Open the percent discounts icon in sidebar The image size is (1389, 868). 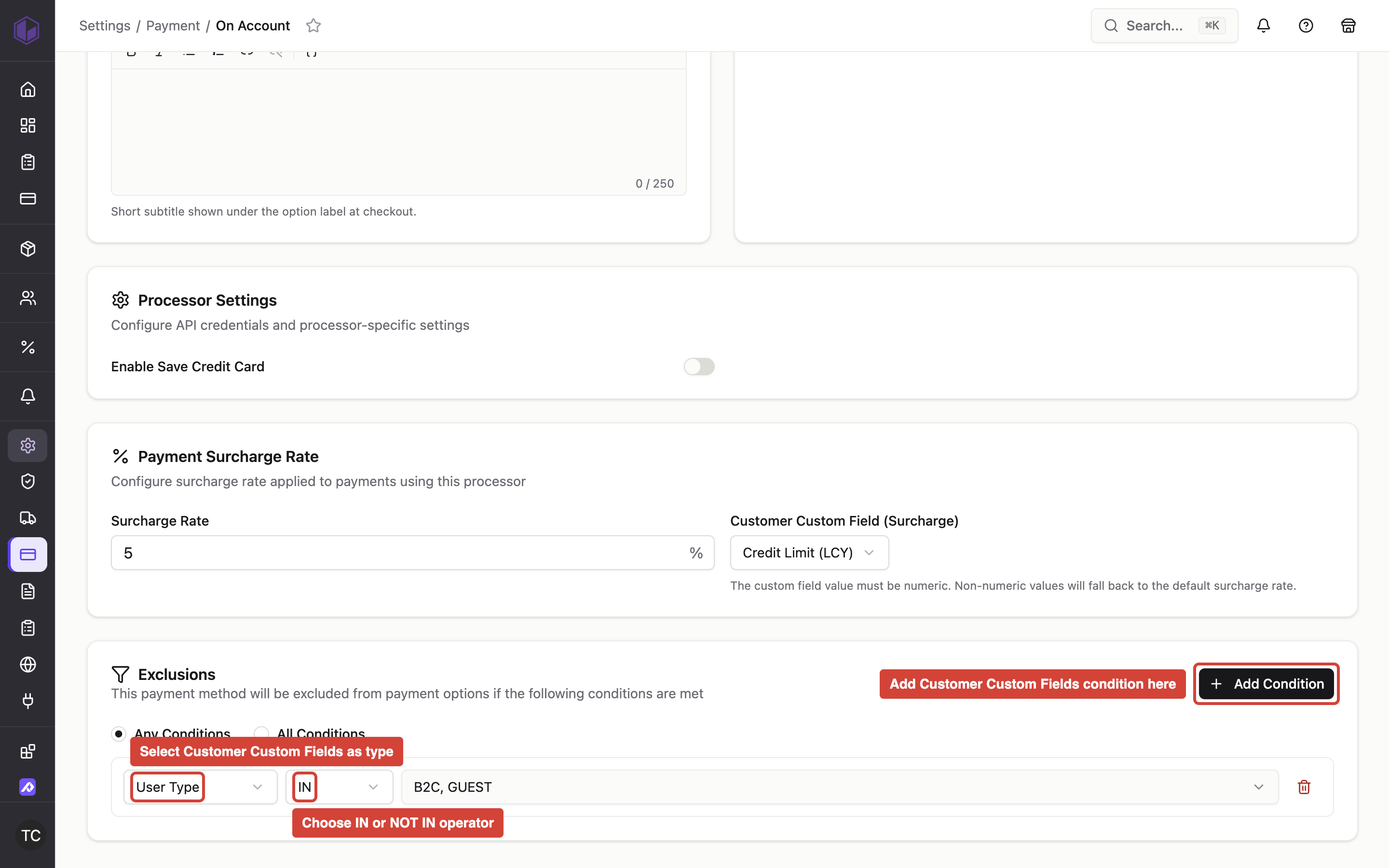point(27,347)
